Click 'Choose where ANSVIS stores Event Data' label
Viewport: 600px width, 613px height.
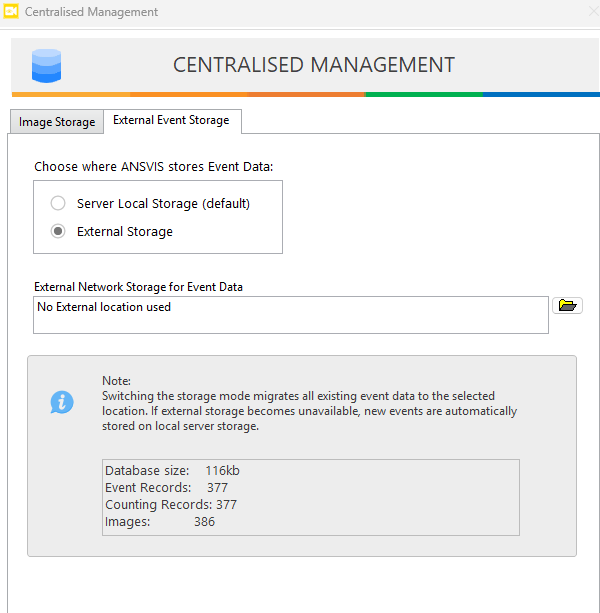pos(153,167)
